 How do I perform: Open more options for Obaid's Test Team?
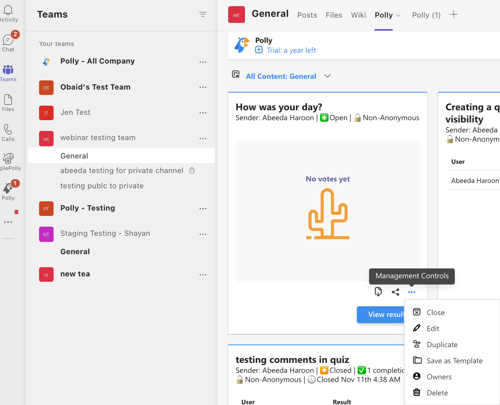click(203, 87)
